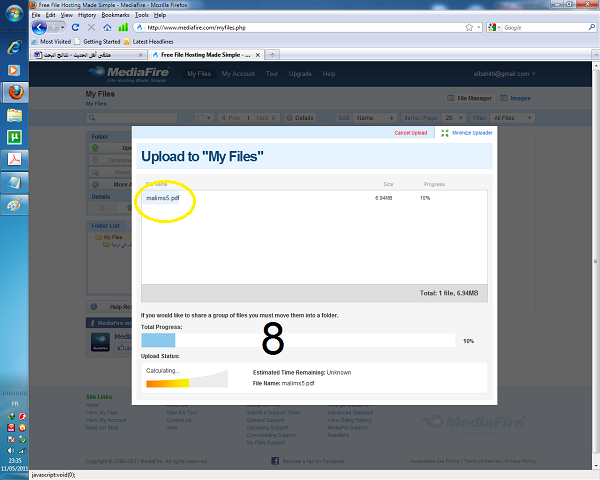Open Tour in MediaFire navigation
The width and height of the screenshot is (600, 480).
pyautogui.click(x=272, y=74)
